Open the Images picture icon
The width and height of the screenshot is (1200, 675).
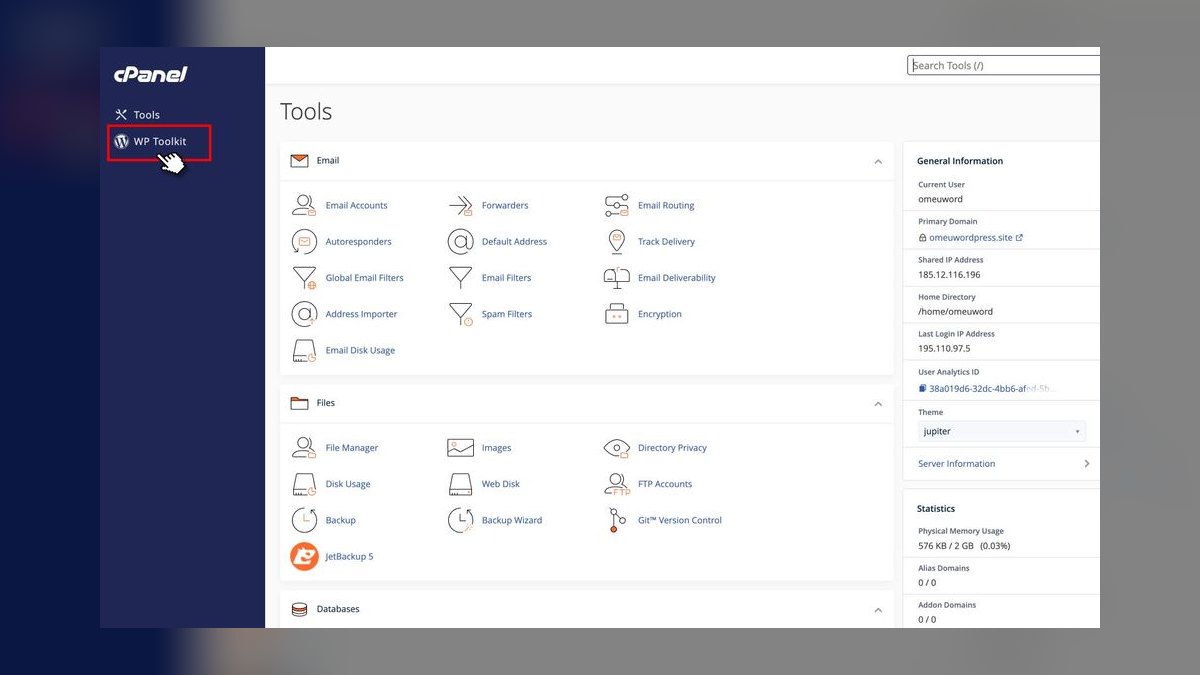tap(460, 447)
